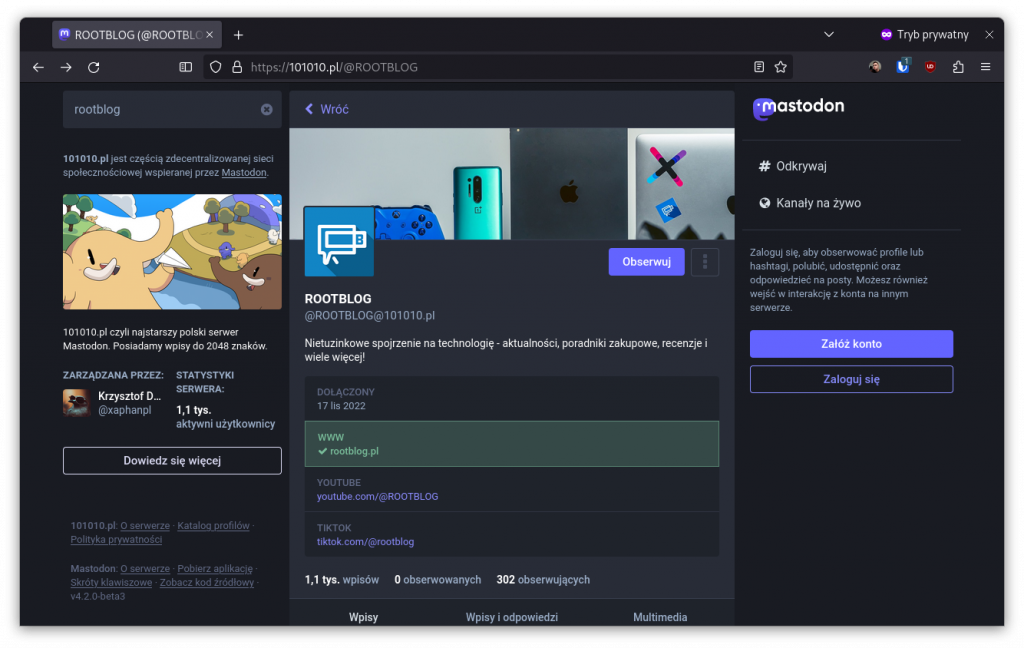Open the uBlock Origin extension icon
The width and height of the screenshot is (1024, 648).
[929, 66]
